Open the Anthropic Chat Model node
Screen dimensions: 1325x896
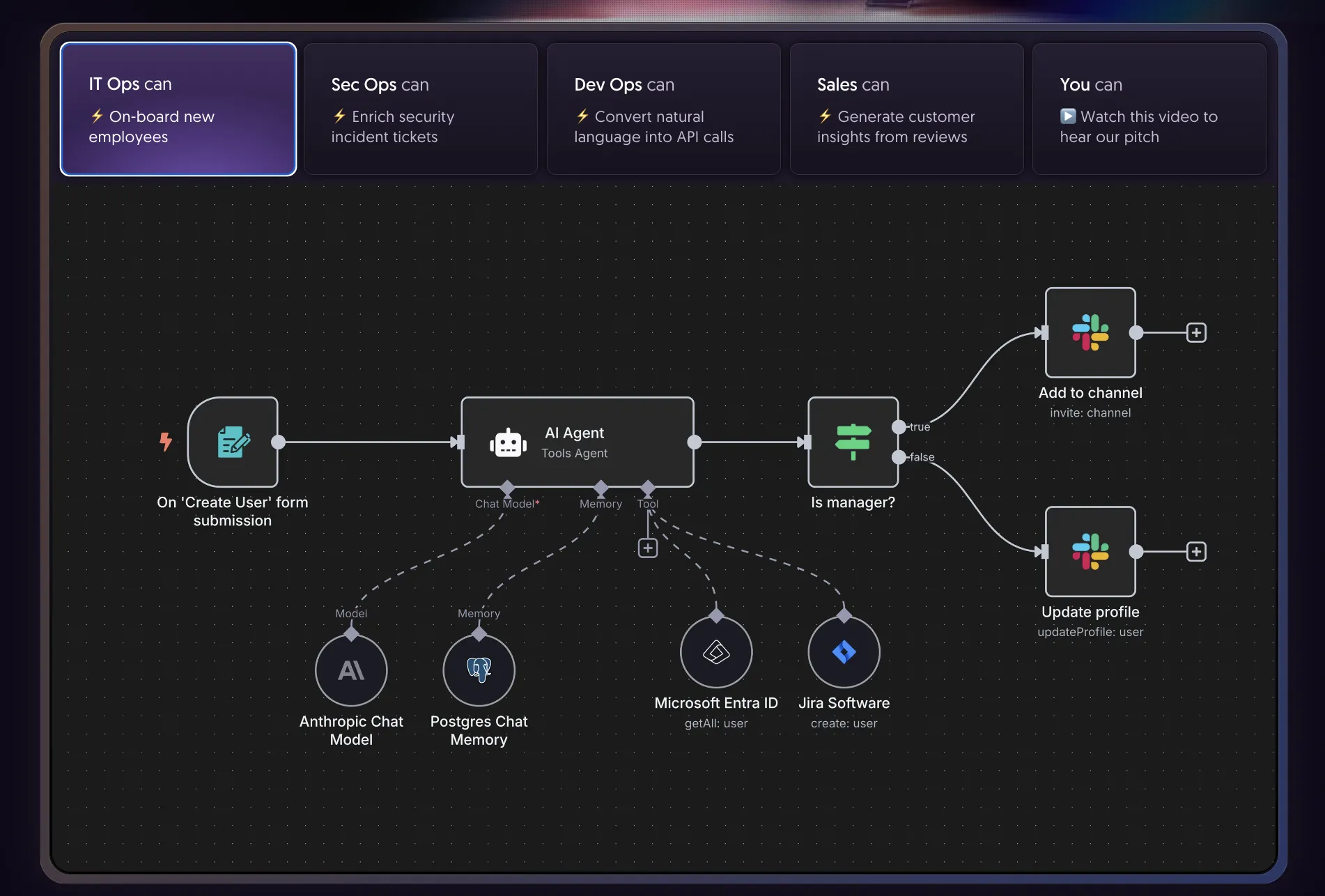pos(351,670)
